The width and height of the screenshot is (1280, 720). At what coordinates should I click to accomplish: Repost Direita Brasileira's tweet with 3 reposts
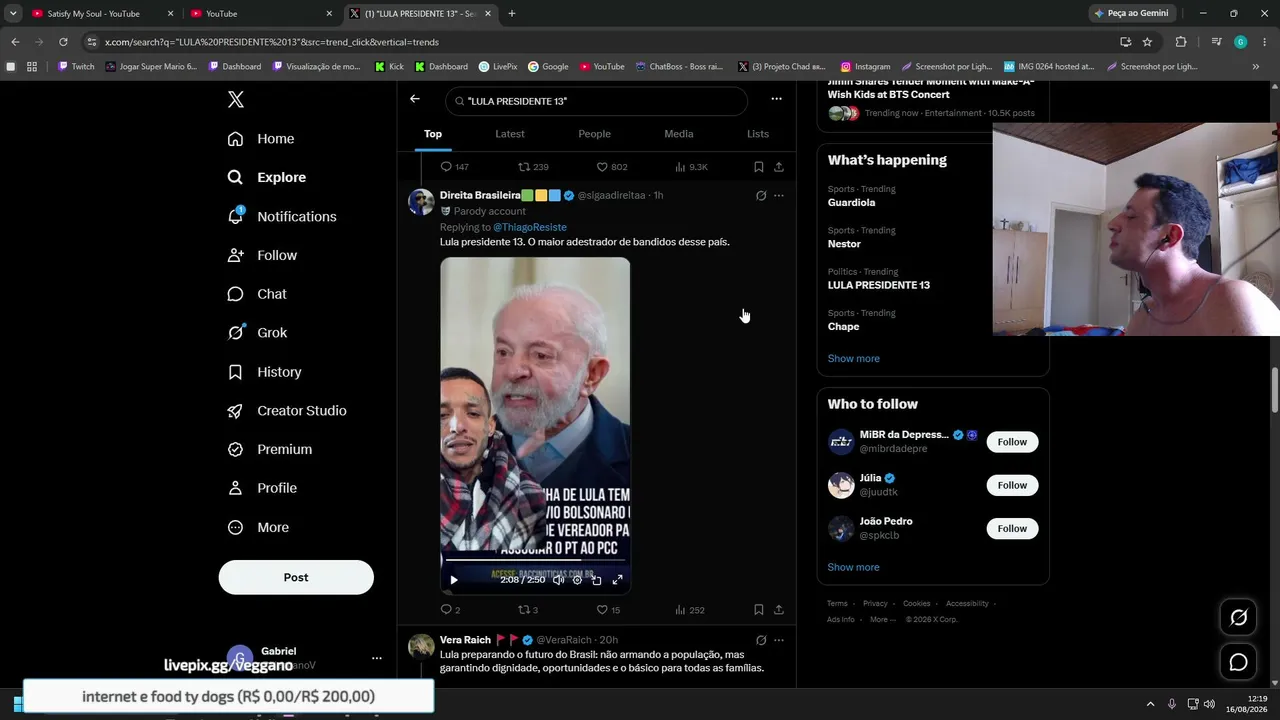click(x=528, y=610)
